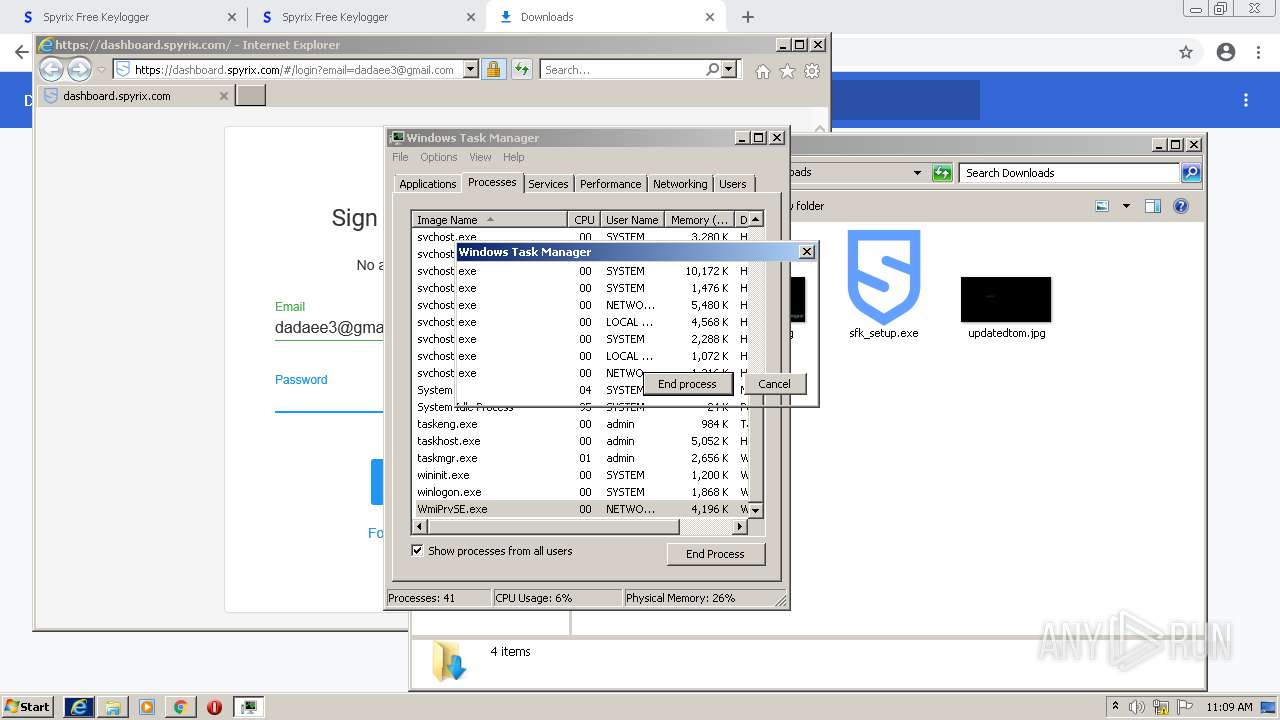The width and height of the screenshot is (1280, 720).
Task: Open IE Tools gear icon
Action: tap(812, 71)
